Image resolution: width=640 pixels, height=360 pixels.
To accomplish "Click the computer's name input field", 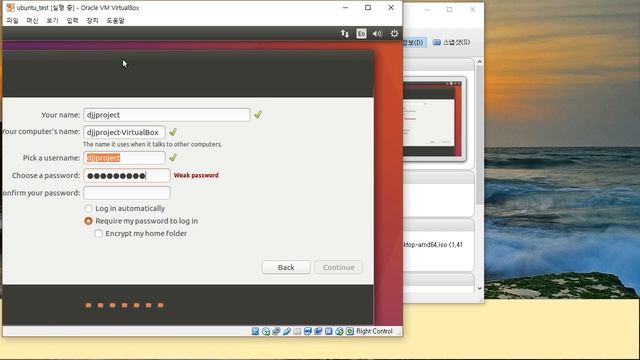I will coord(124,132).
